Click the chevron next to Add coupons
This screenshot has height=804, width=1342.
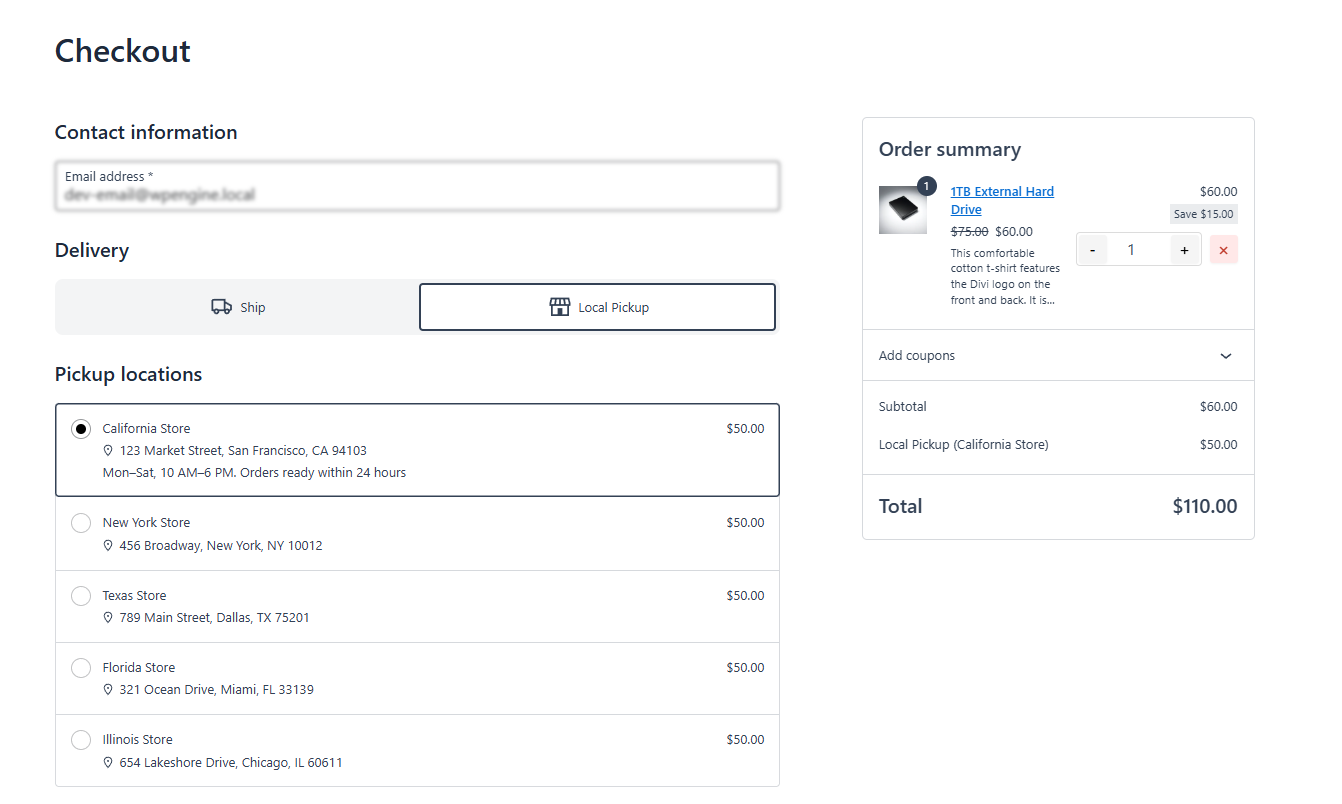pos(1226,356)
